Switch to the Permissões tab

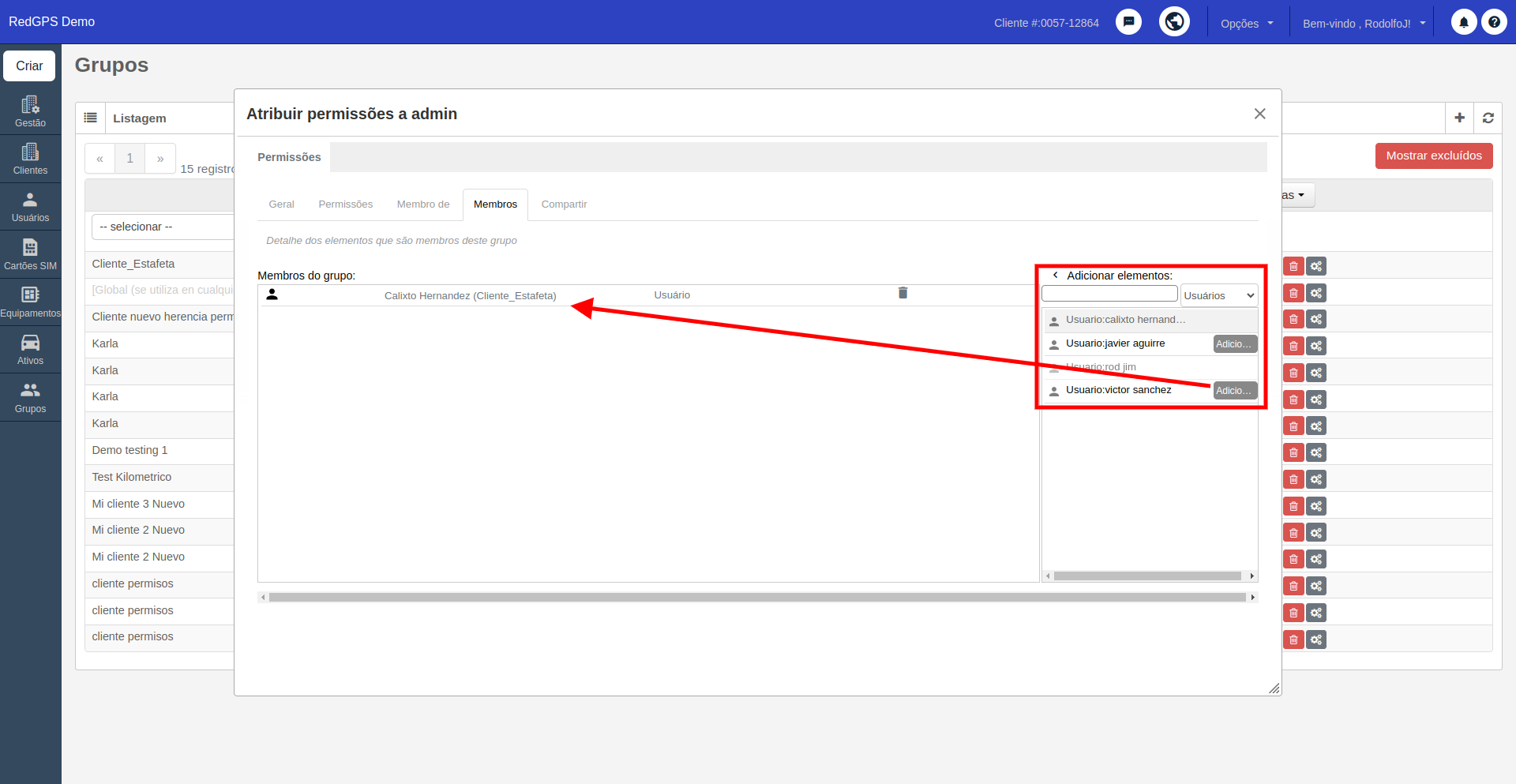(345, 204)
